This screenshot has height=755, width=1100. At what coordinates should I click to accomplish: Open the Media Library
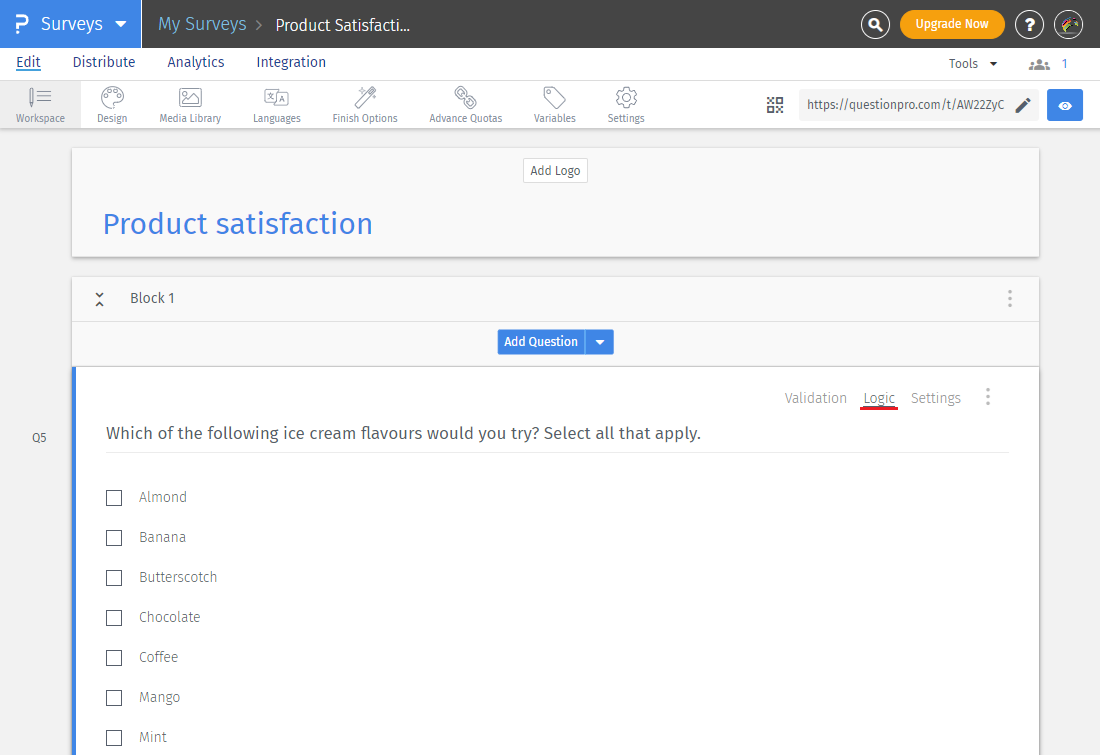[190, 105]
